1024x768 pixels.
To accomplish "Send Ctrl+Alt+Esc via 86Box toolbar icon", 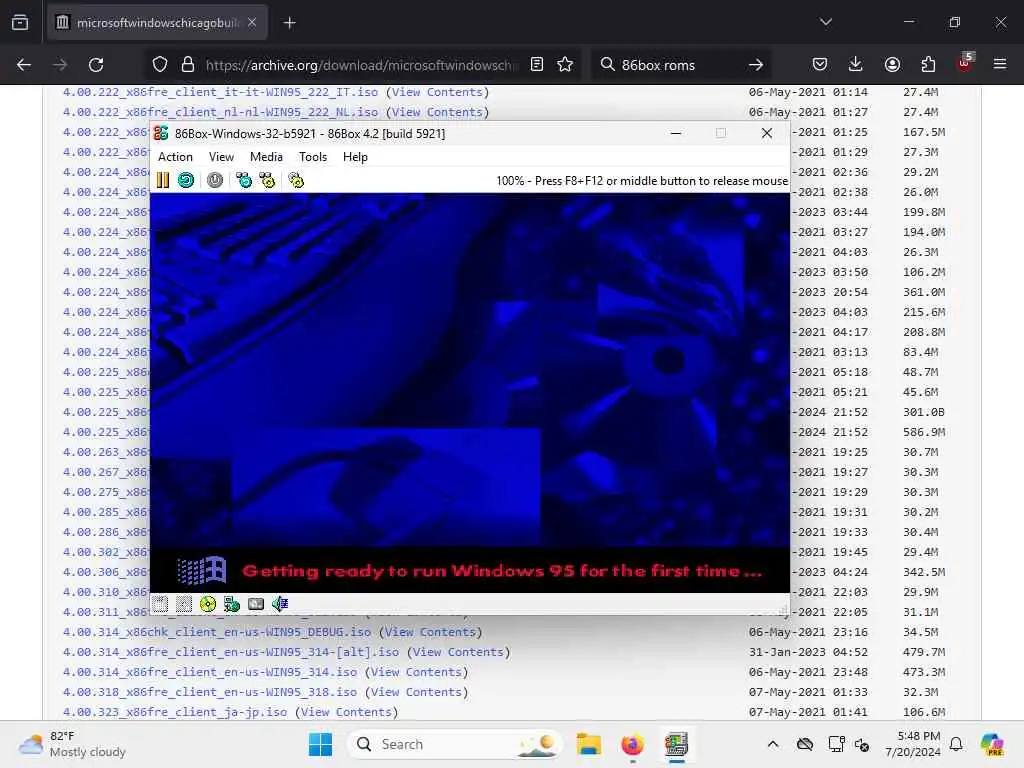I will (267, 180).
